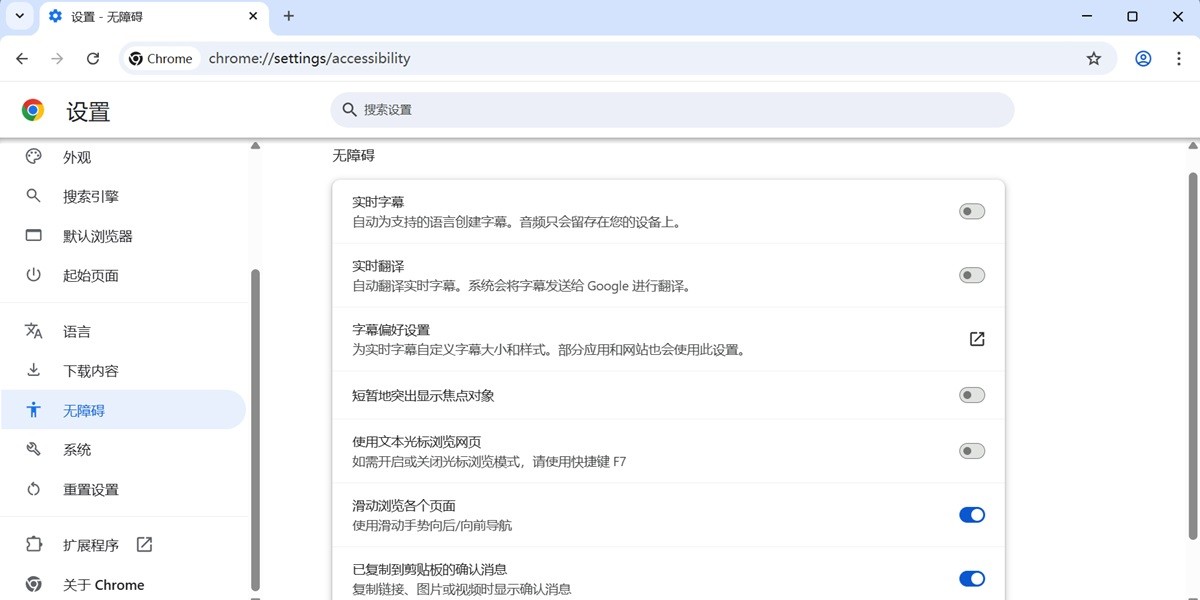
Task: Select 无障碍 in the settings sidebar
Action: click(x=85, y=410)
